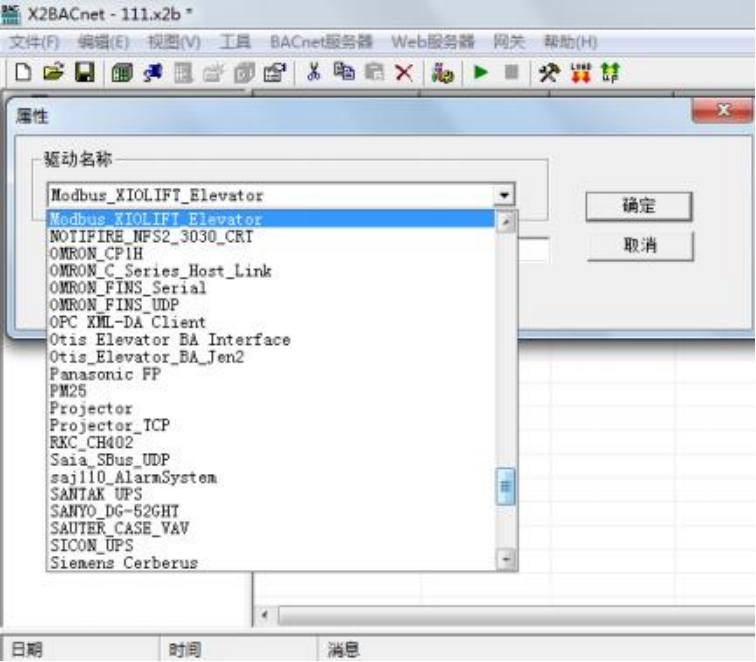Click the Save floppy disk icon
Screen dimensions: 756x662
(x=84, y=73)
